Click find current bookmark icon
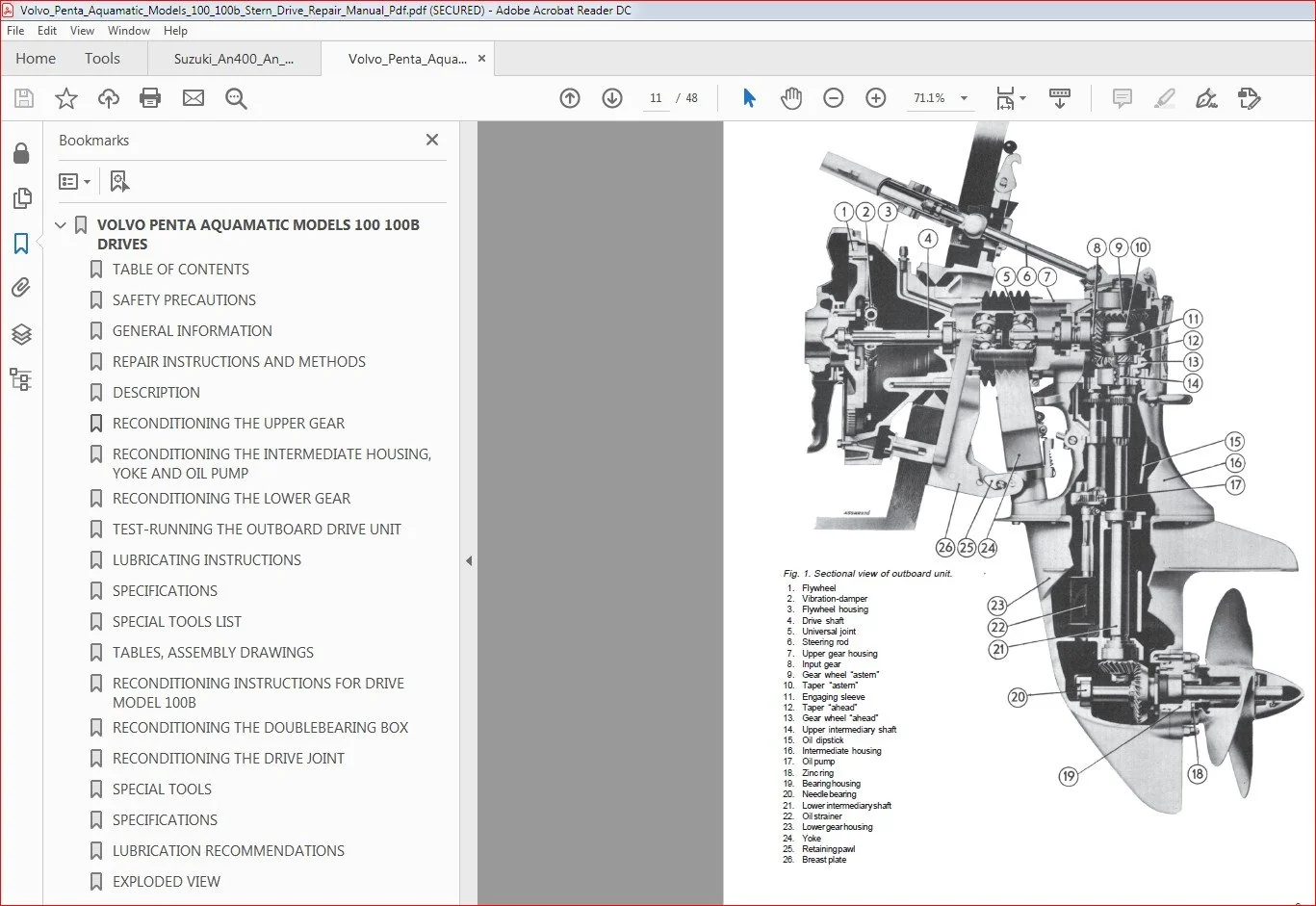Screen dimensions: 1316x906 tap(119, 181)
